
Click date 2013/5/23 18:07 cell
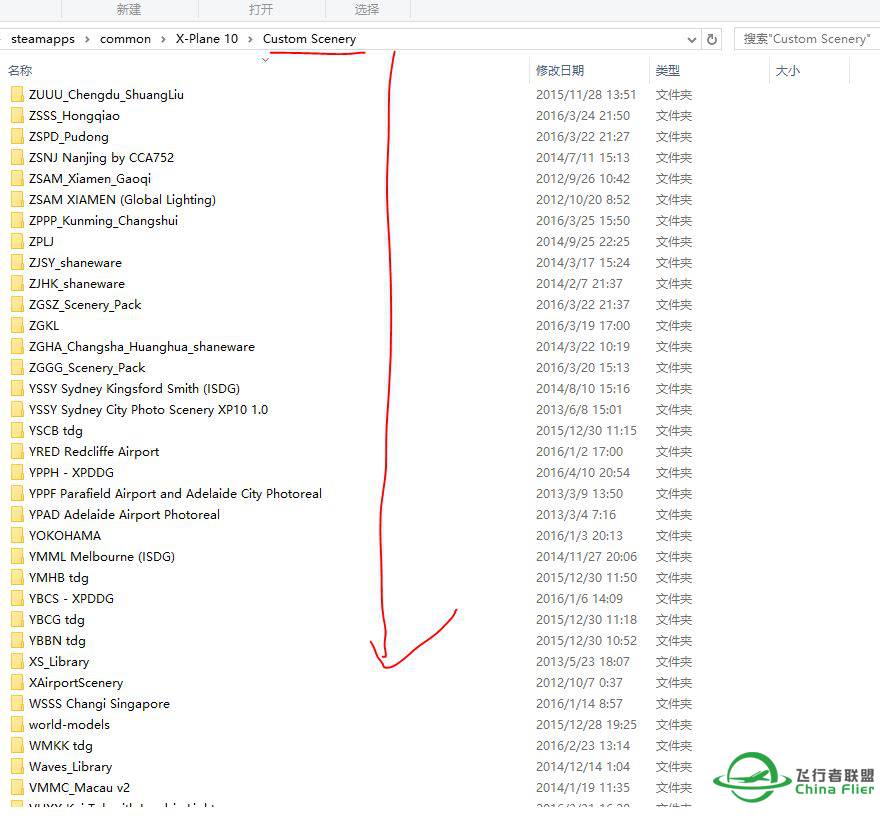[583, 662]
